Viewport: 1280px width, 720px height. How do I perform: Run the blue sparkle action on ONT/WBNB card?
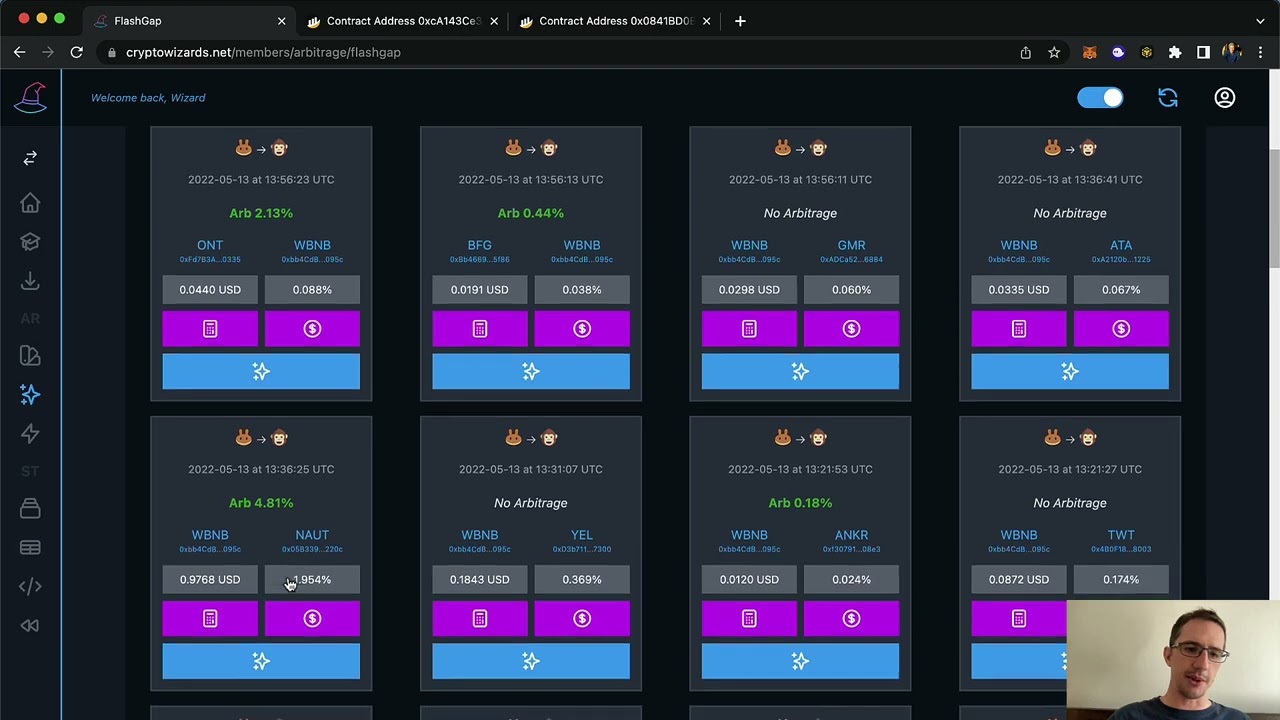261,371
